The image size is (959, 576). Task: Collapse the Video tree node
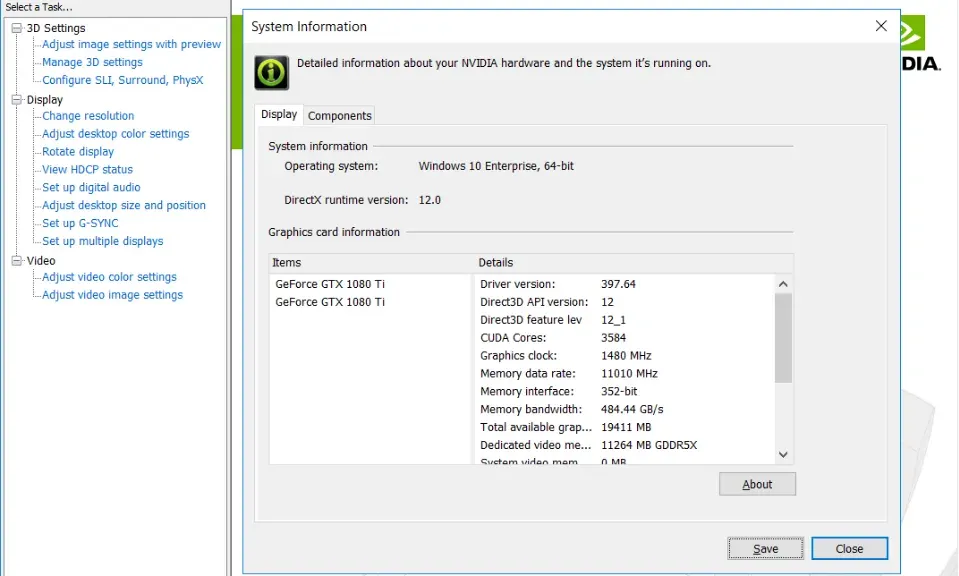pos(17,260)
